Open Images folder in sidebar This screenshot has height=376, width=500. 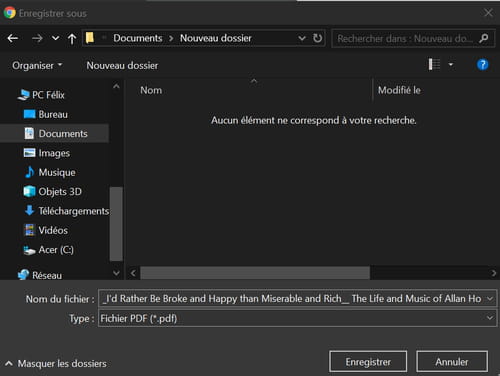tap(54, 153)
